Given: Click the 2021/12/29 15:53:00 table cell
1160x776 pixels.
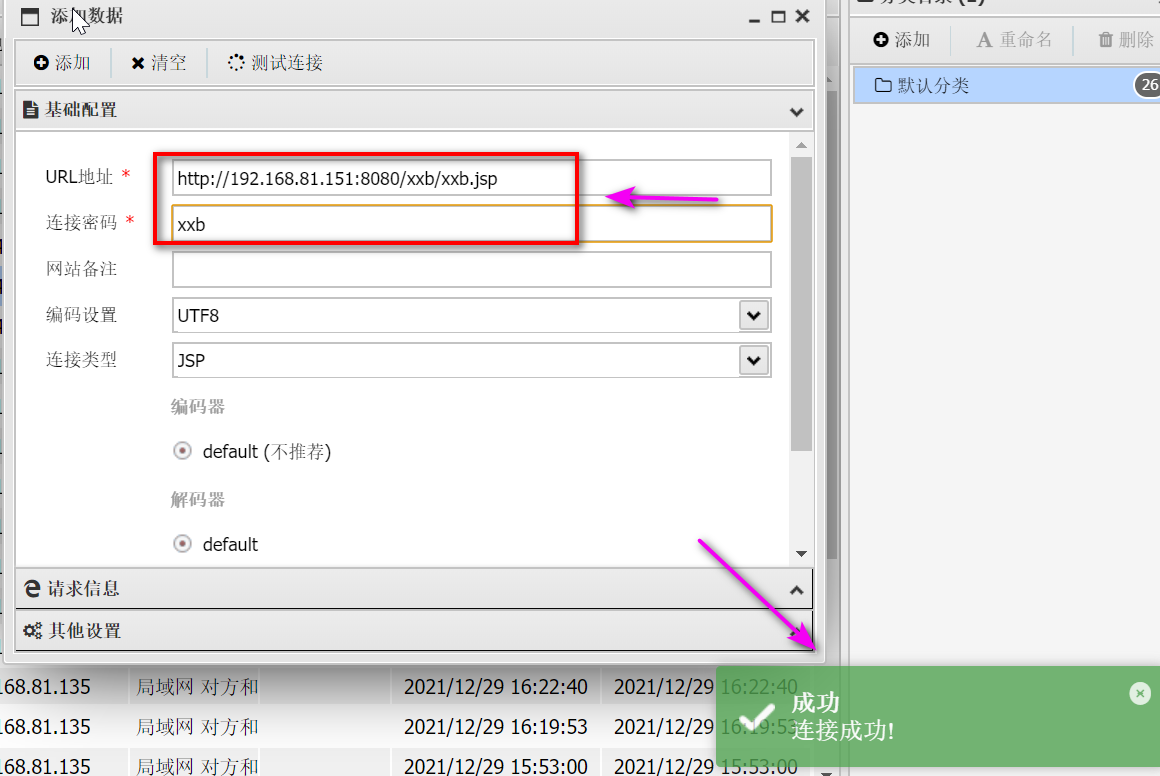Looking at the screenshot, I should tap(496, 765).
